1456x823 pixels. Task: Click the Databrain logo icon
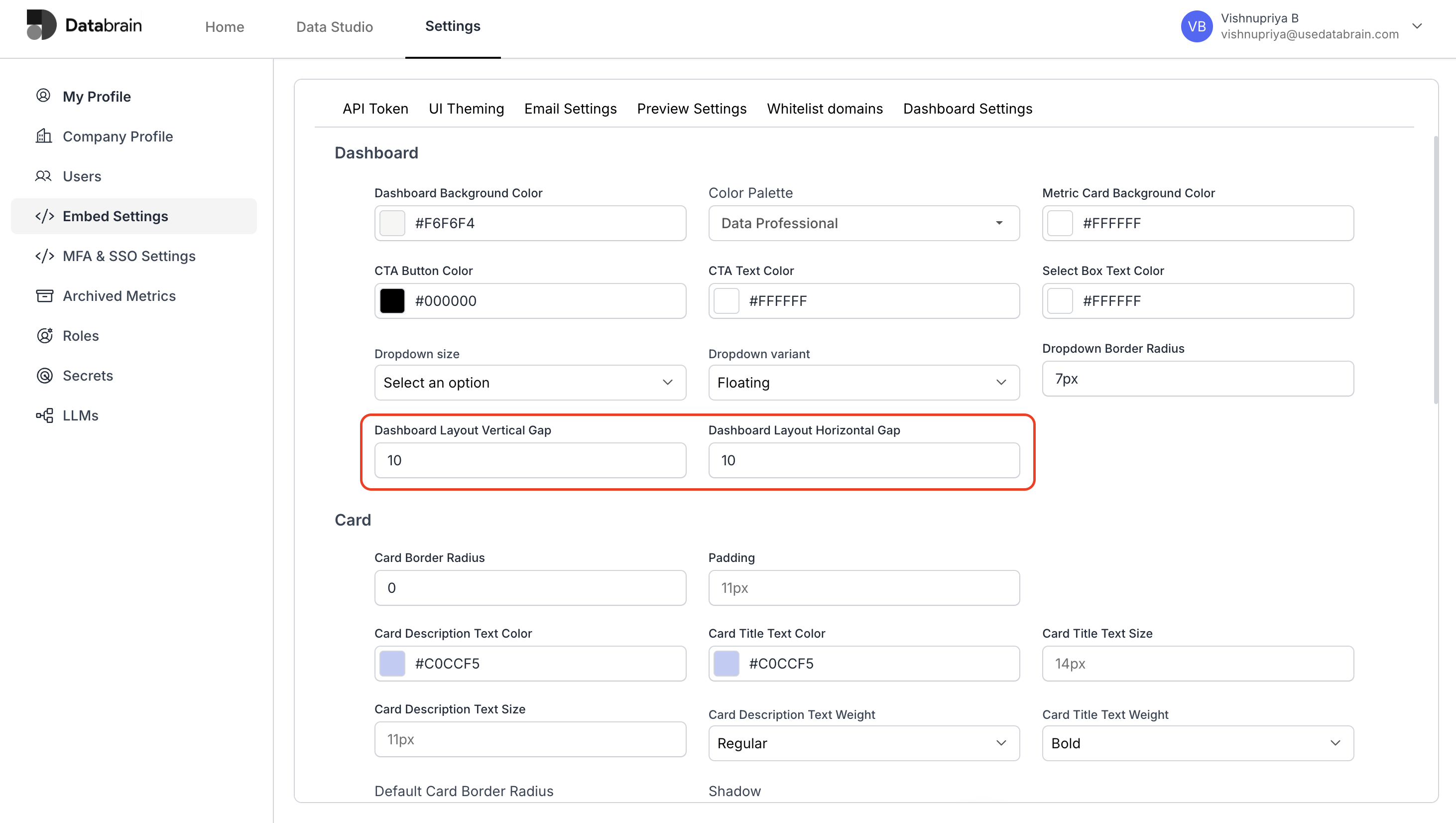tap(41, 25)
